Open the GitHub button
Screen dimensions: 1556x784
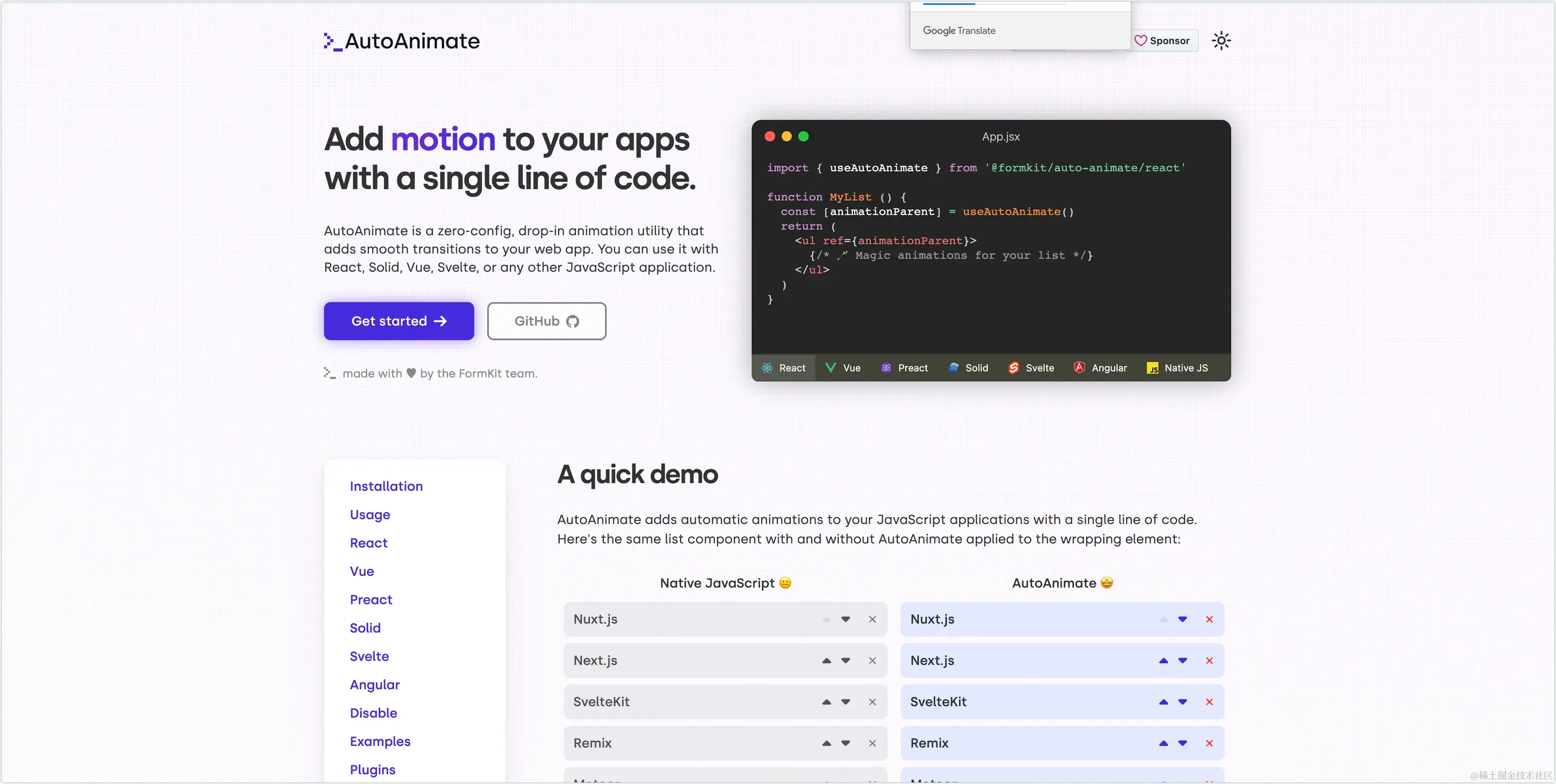coord(546,320)
